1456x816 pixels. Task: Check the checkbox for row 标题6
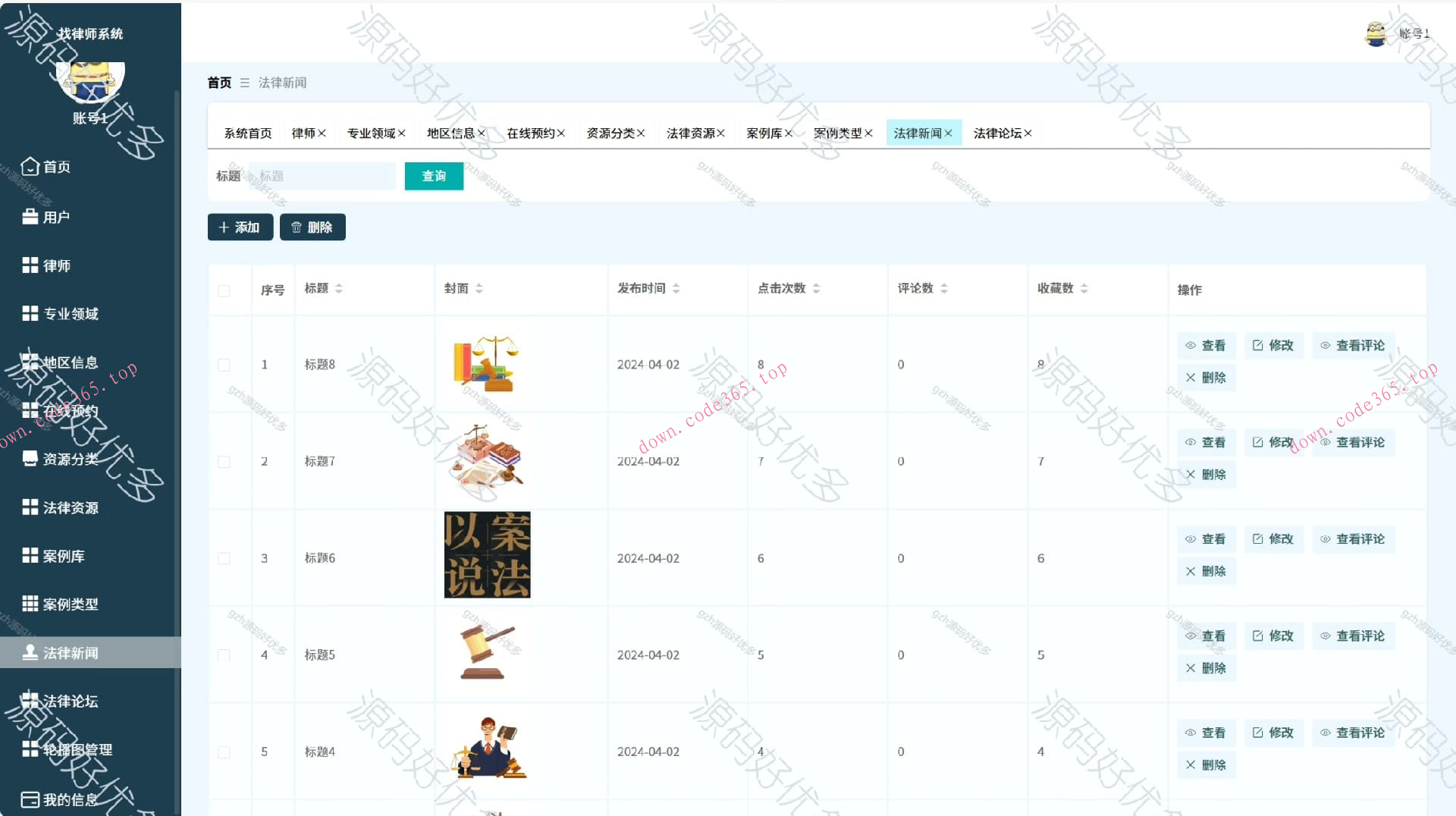coord(224,557)
